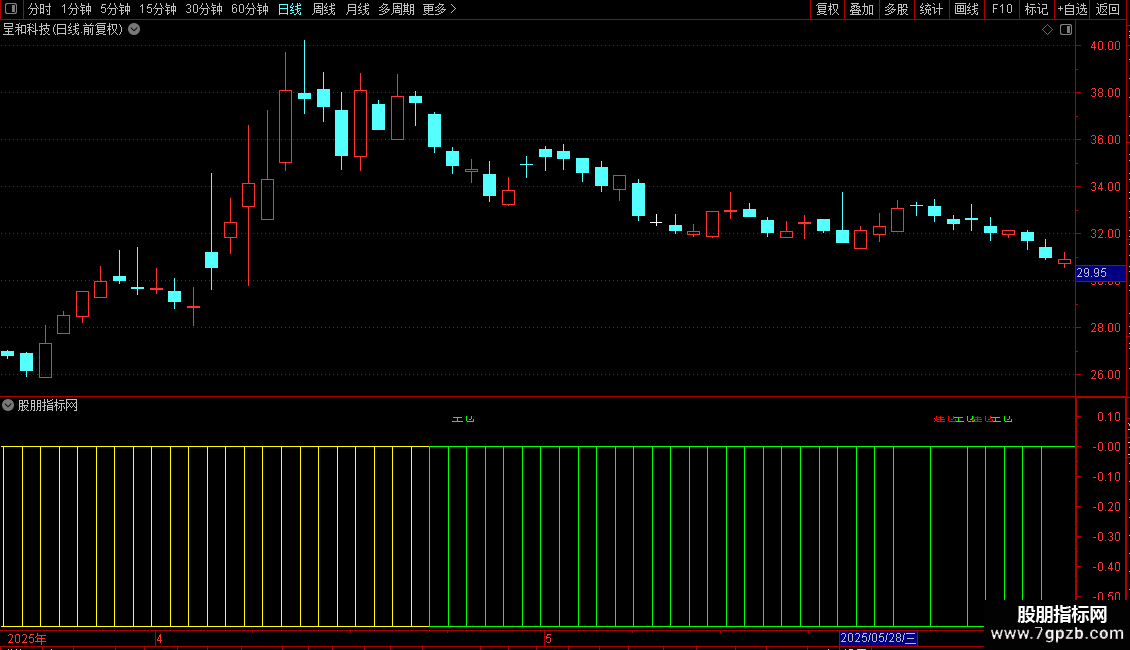Click the month 5 axis marker
Screen dimensions: 1130x650
click(x=548, y=638)
